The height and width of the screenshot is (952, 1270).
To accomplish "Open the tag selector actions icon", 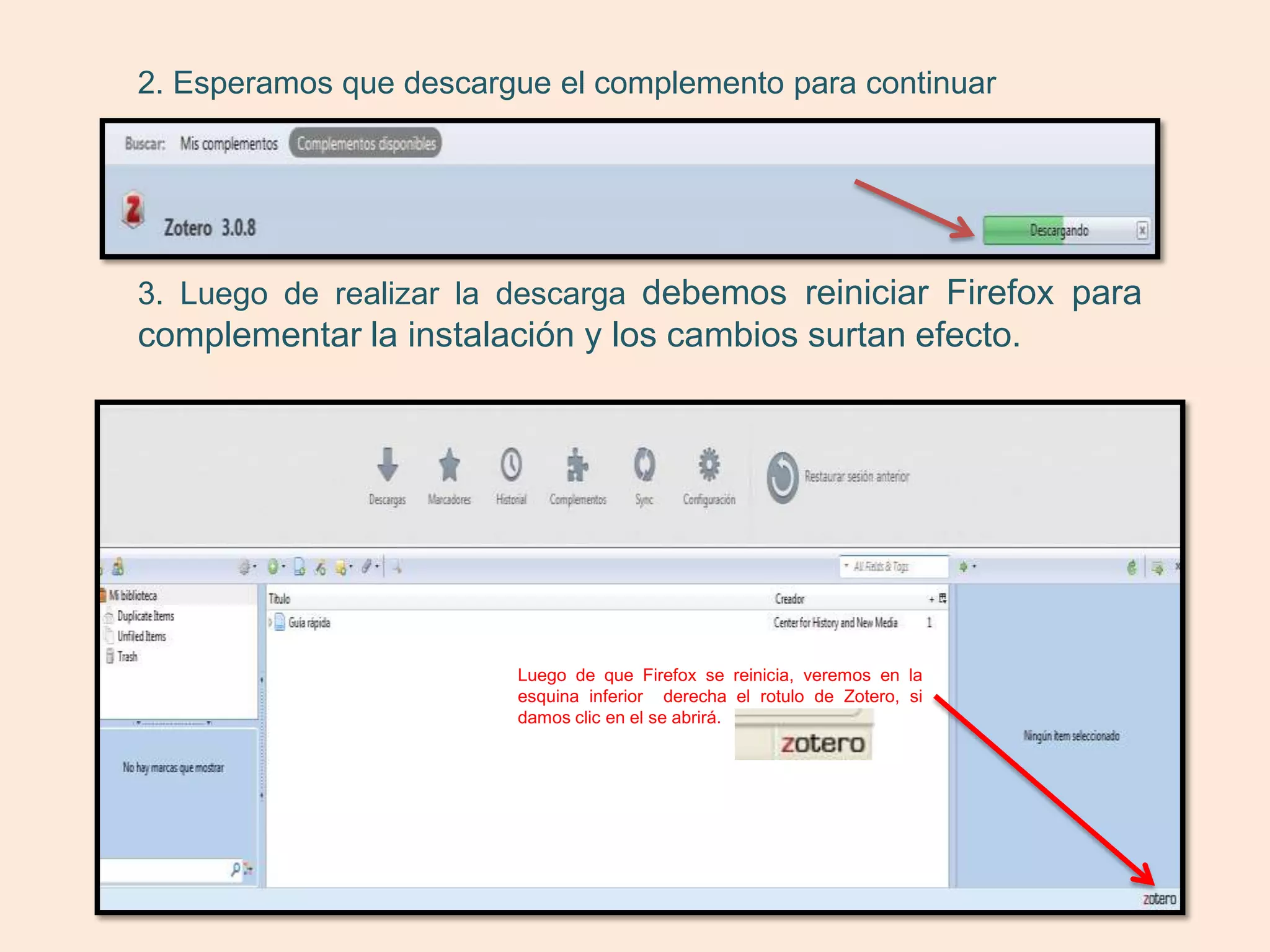I will (249, 869).
